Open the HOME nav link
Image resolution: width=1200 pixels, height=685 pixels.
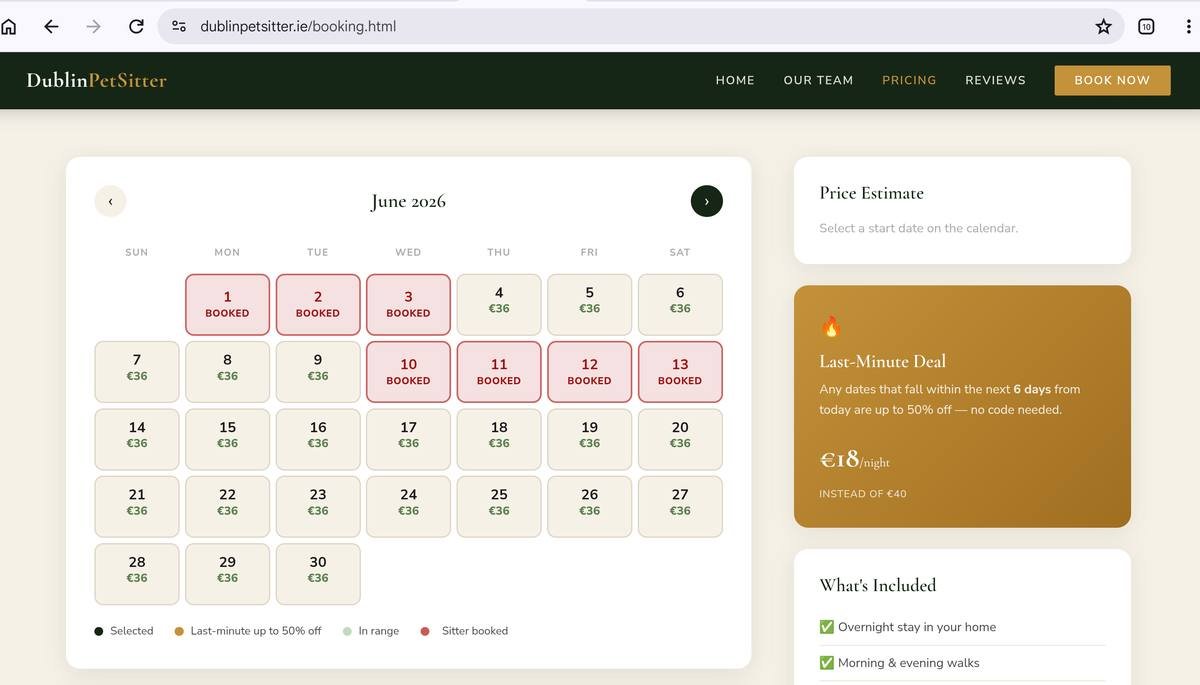click(x=735, y=80)
